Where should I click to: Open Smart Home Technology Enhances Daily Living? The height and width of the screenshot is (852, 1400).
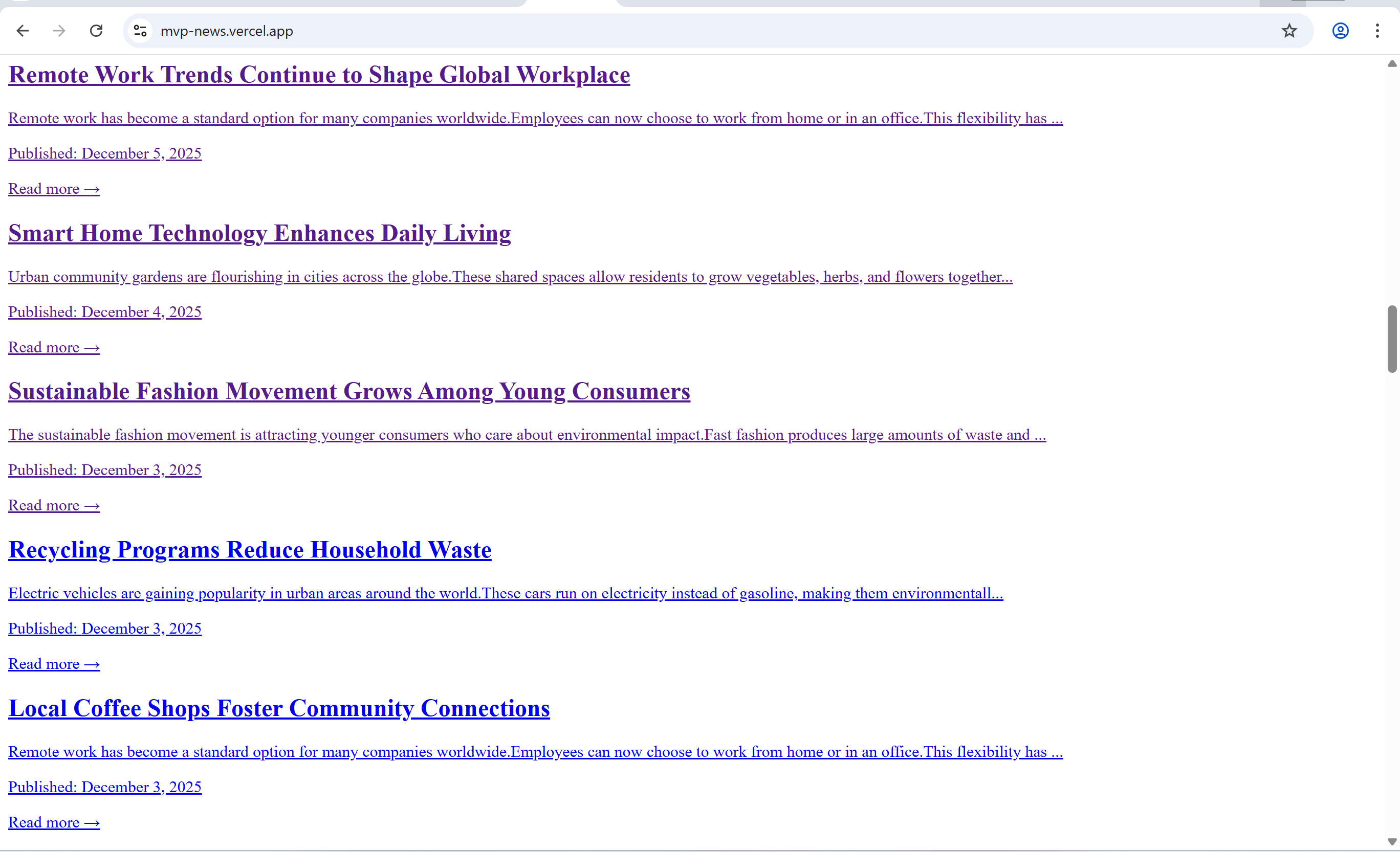(x=259, y=233)
